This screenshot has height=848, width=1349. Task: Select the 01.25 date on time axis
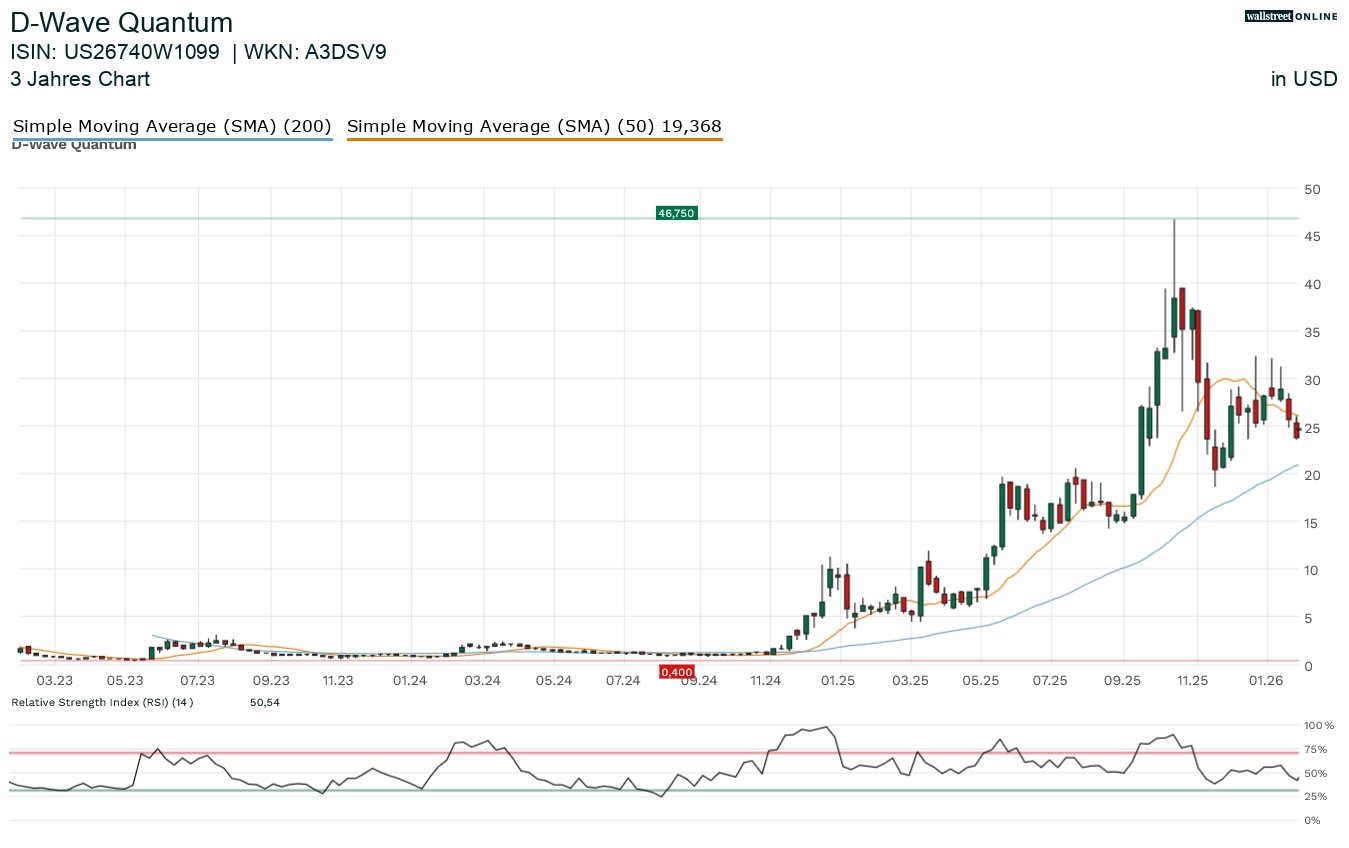coord(838,681)
